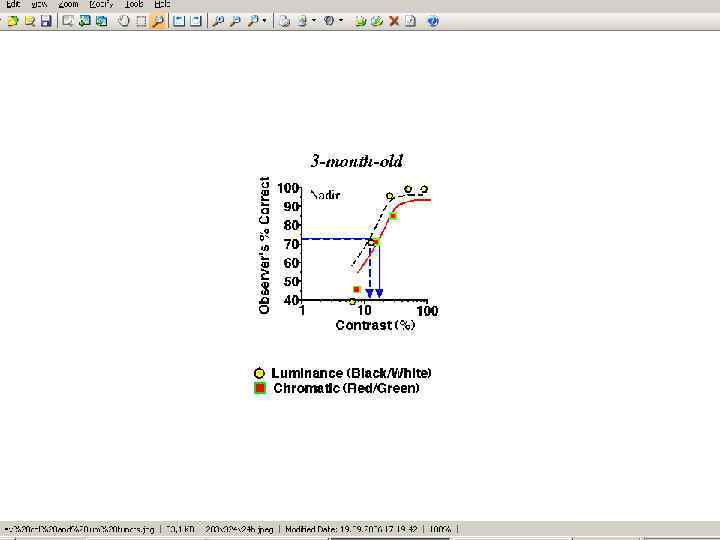Screen dimensions: 720x540
Task: Open the View menu
Action: [39, 4]
